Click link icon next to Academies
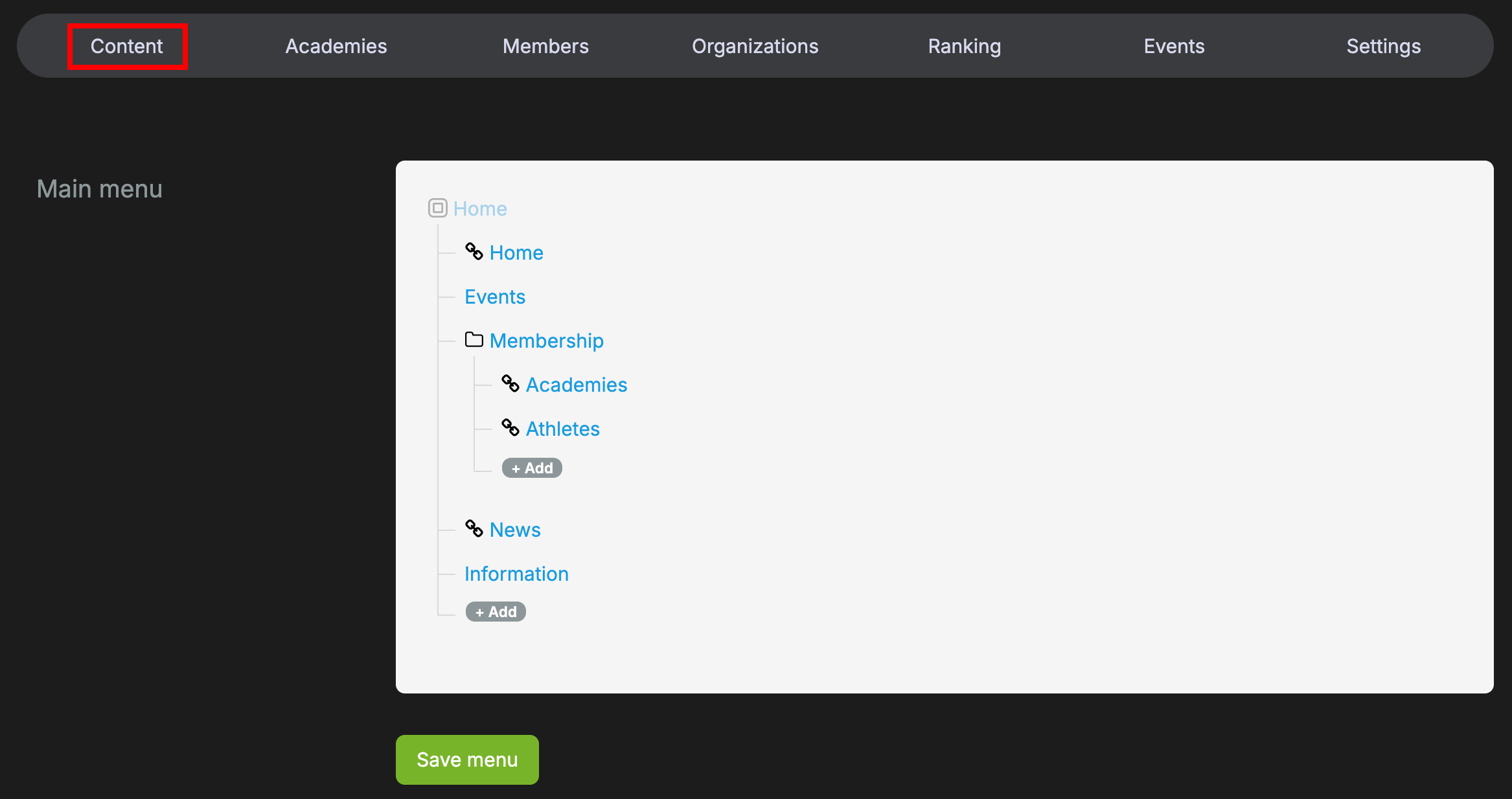This screenshot has width=1512, height=799. [x=510, y=384]
